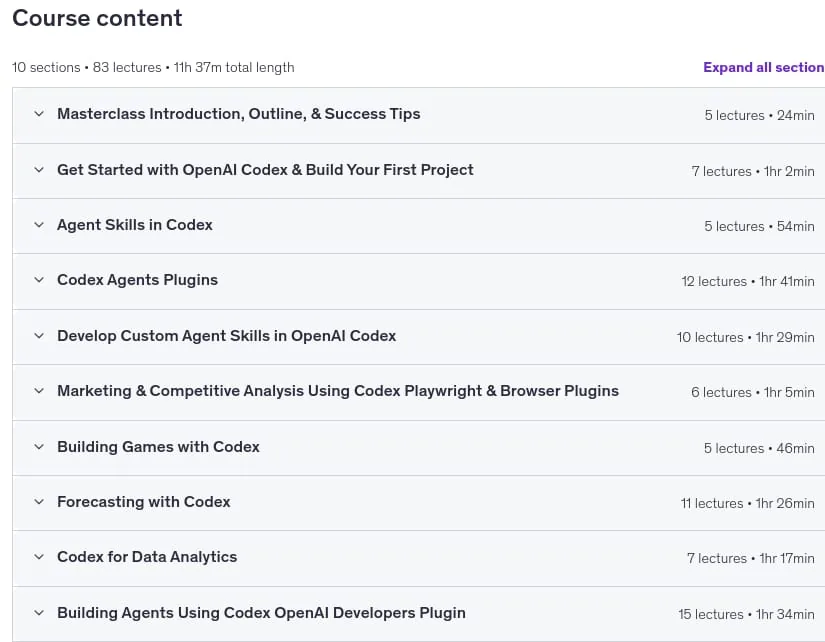Expand the Masterclass Introduction section chevron
Image resolution: width=825 pixels, height=642 pixels.
pyautogui.click(x=39, y=114)
